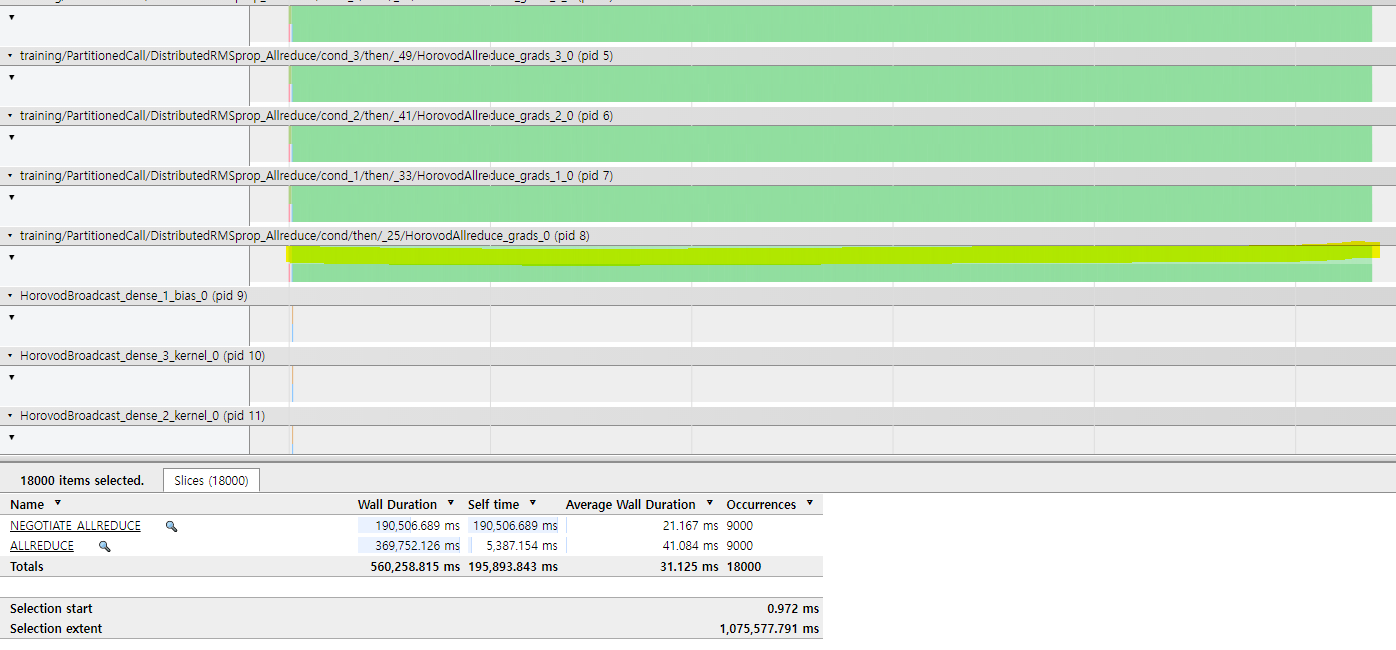The width and height of the screenshot is (1396, 650).
Task: Collapse the HorovodAllreduce_grads_3_0 (pid 5) process header
Action: (x=10, y=56)
